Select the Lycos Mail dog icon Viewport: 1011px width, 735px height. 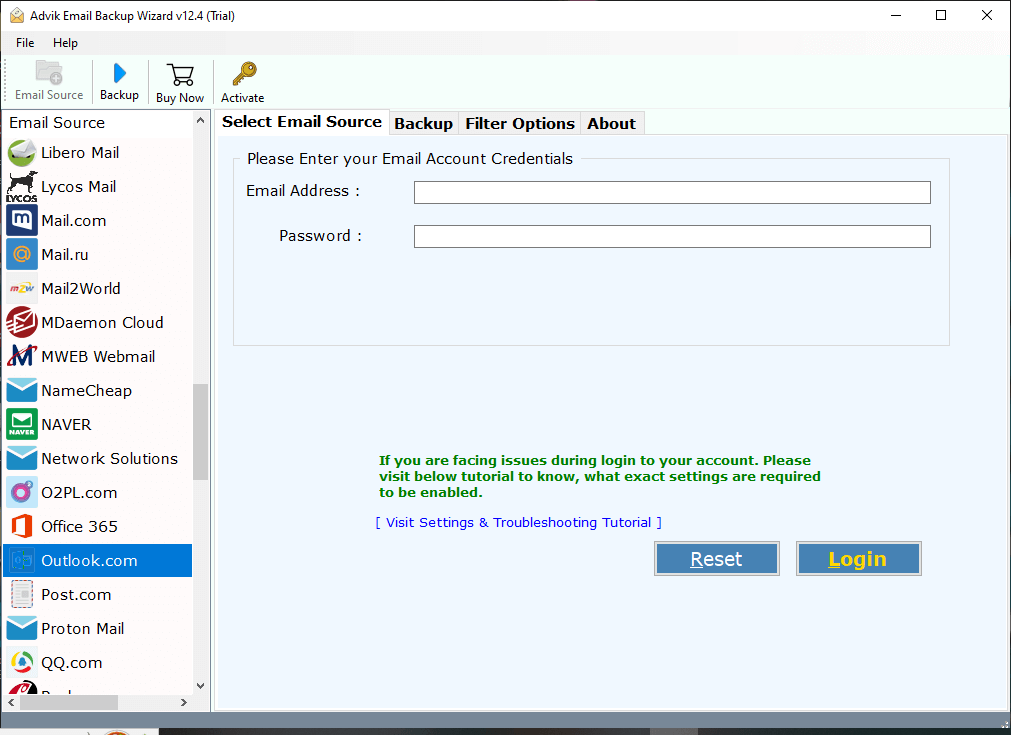pos(22,187)
